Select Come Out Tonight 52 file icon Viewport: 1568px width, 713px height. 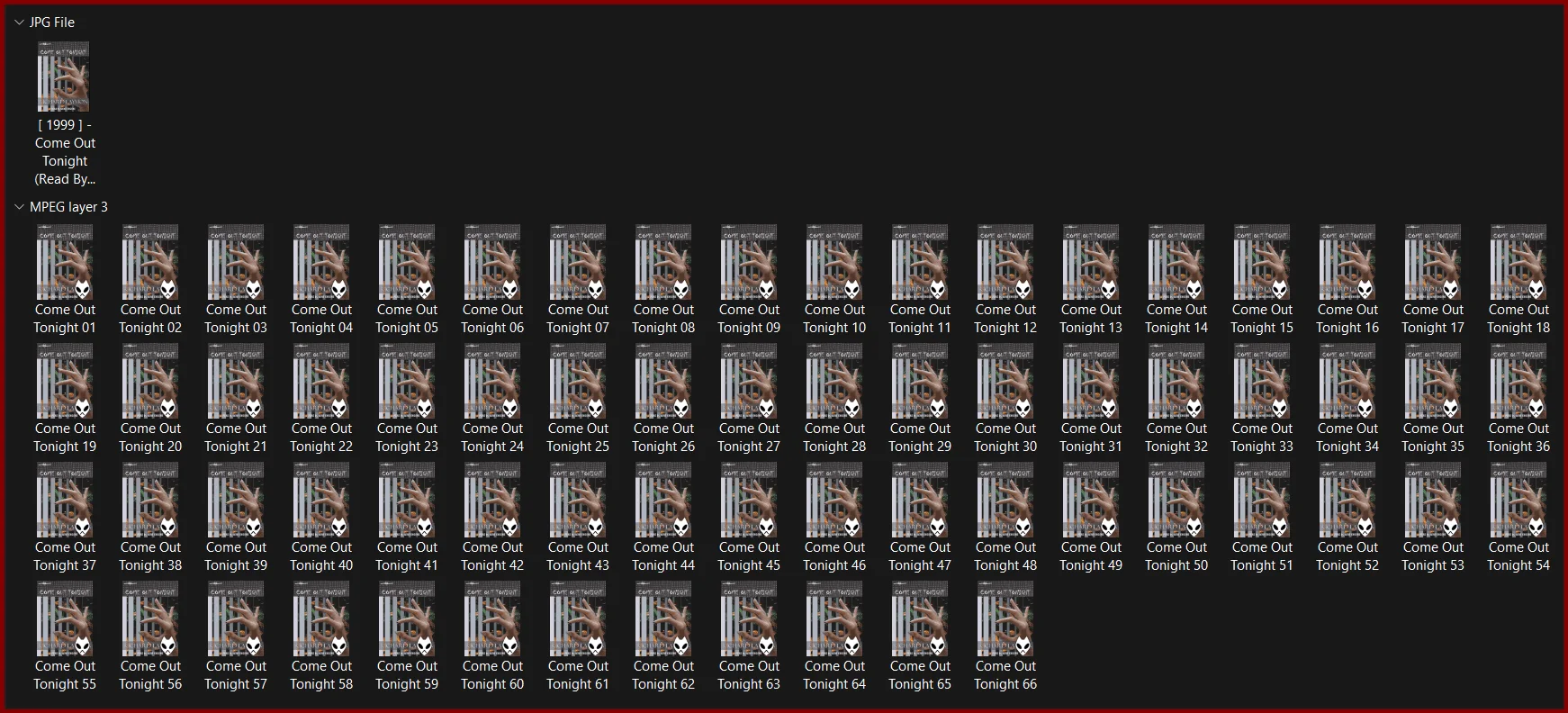[1347, 500]
